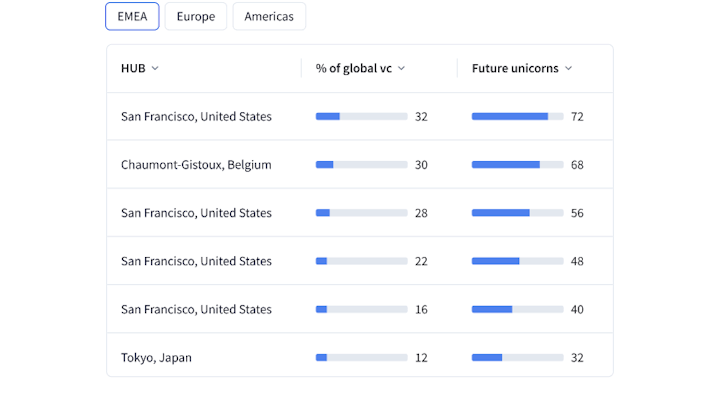720x405 pixels.
Task: Open the Americas tab
Action: coord(269,16)
